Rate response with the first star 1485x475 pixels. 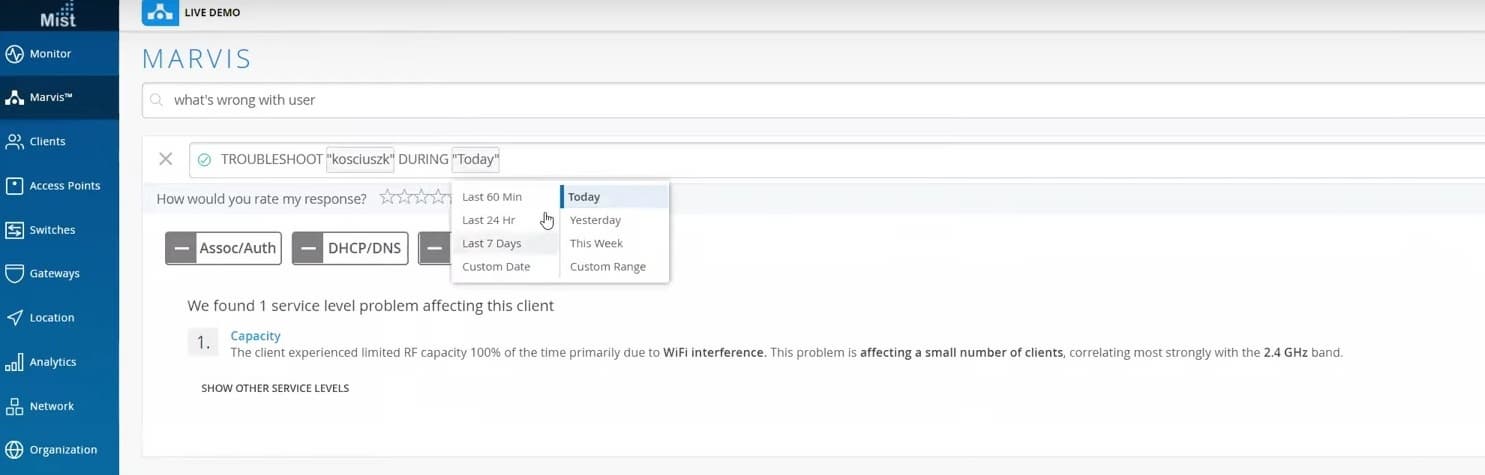tap(388, 198)
